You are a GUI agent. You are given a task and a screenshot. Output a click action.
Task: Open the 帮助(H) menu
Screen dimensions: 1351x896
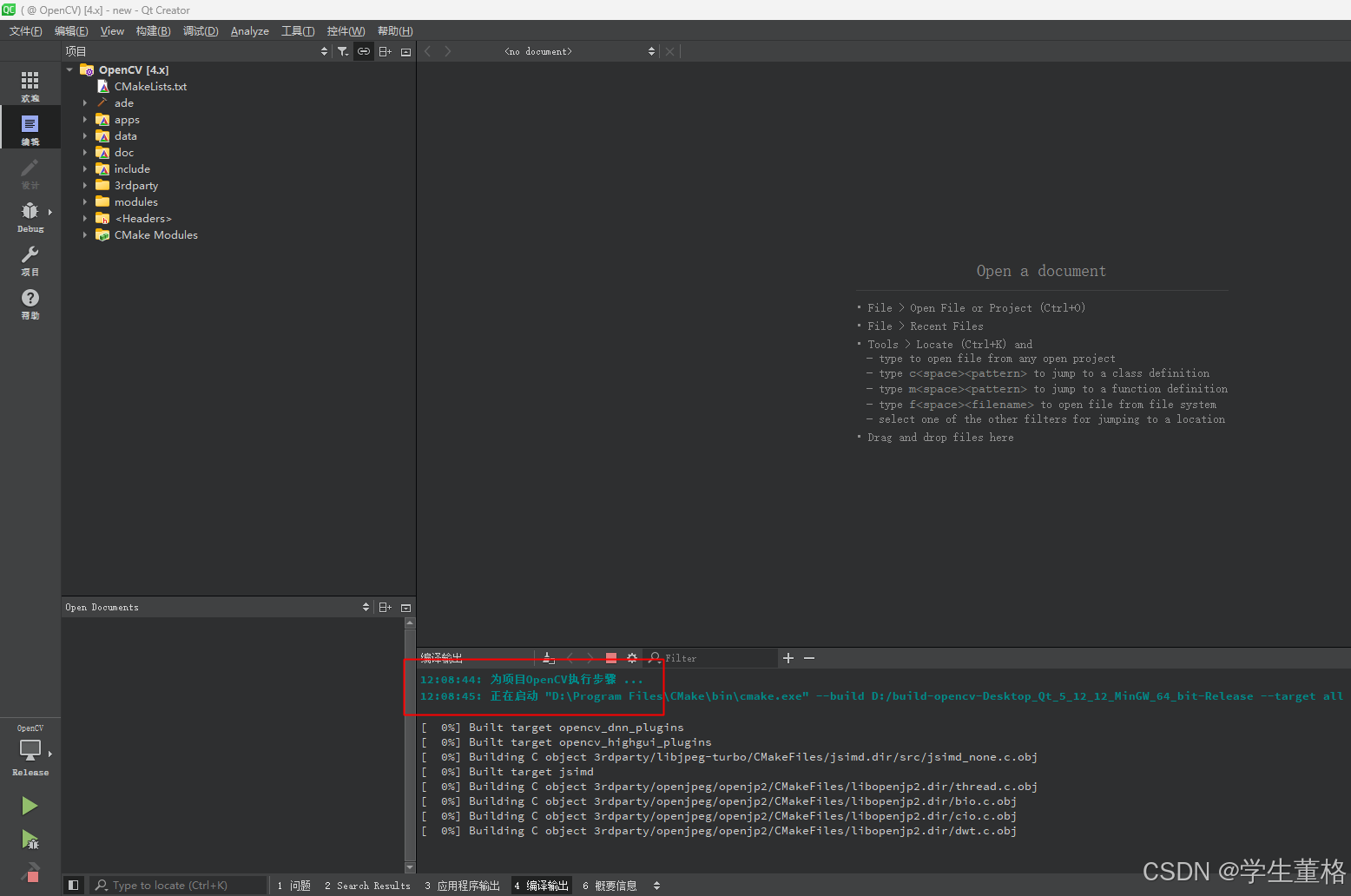(395, 31)
